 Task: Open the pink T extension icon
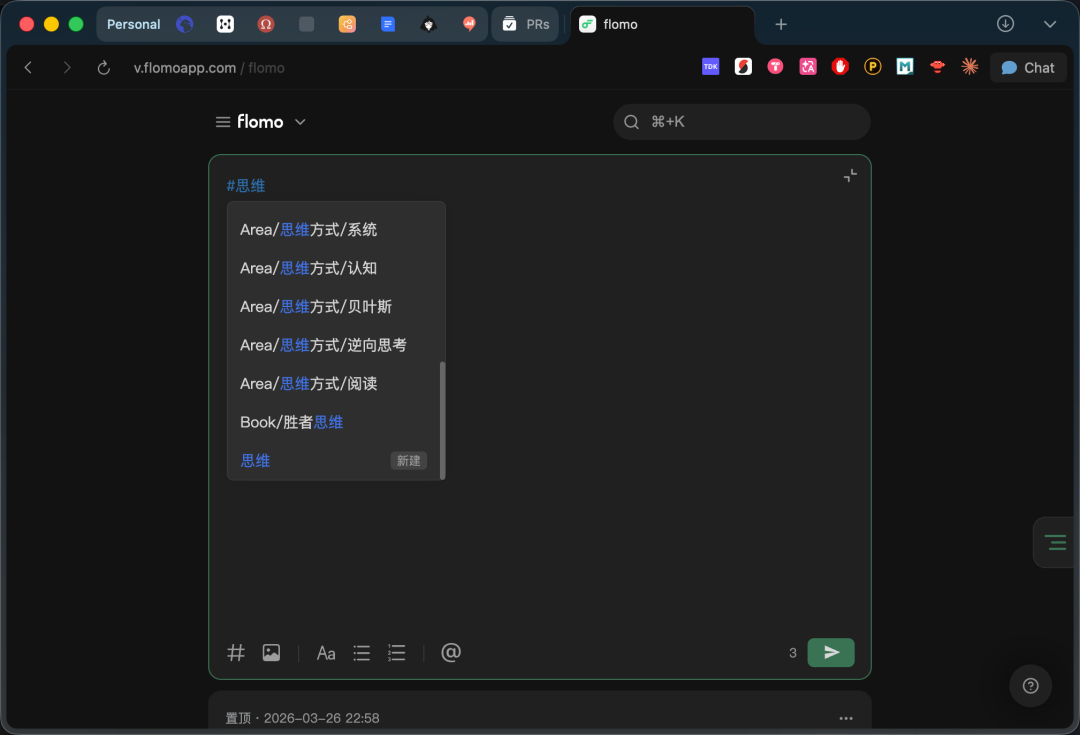(776, 67)
